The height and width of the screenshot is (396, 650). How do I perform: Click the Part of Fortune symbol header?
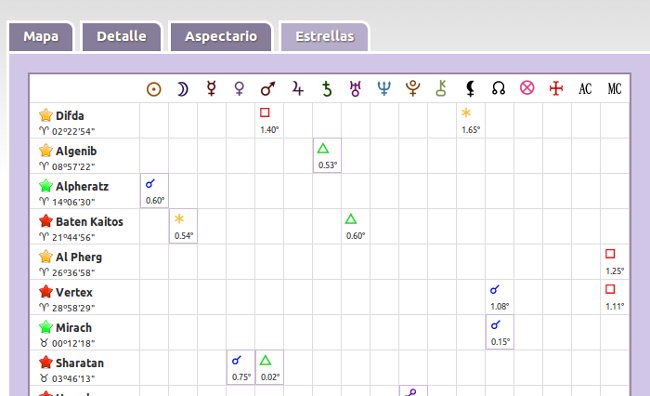pos(527,88)
